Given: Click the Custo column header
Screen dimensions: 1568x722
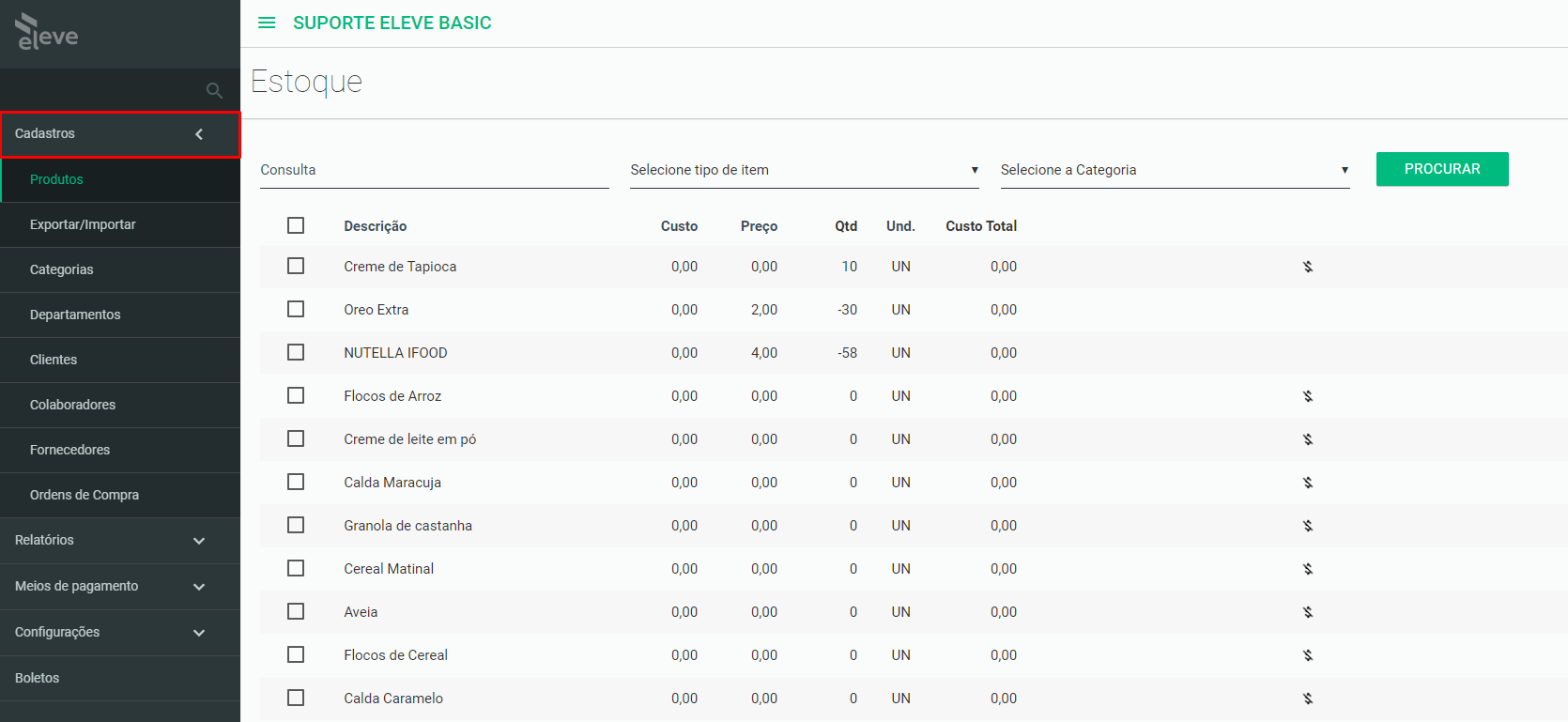Looking at the screenshot, I should (679, 226).
